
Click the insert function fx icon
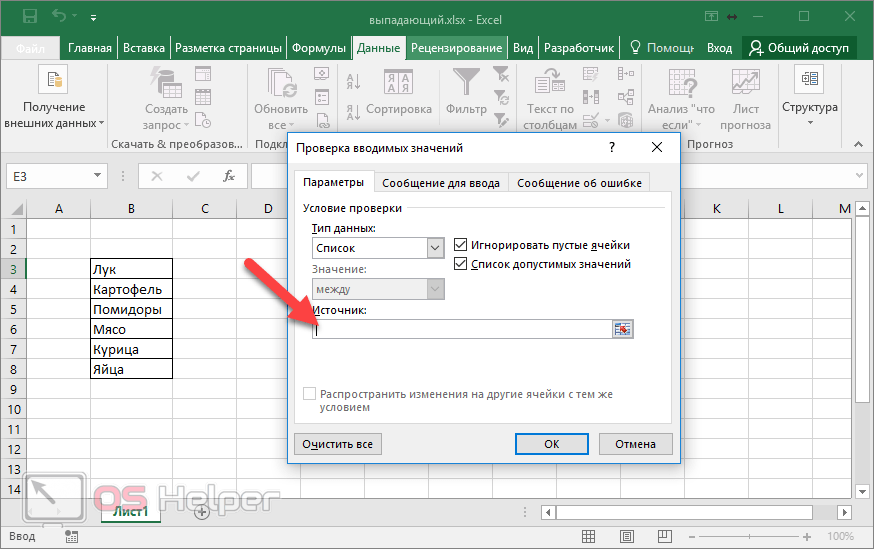229,176
